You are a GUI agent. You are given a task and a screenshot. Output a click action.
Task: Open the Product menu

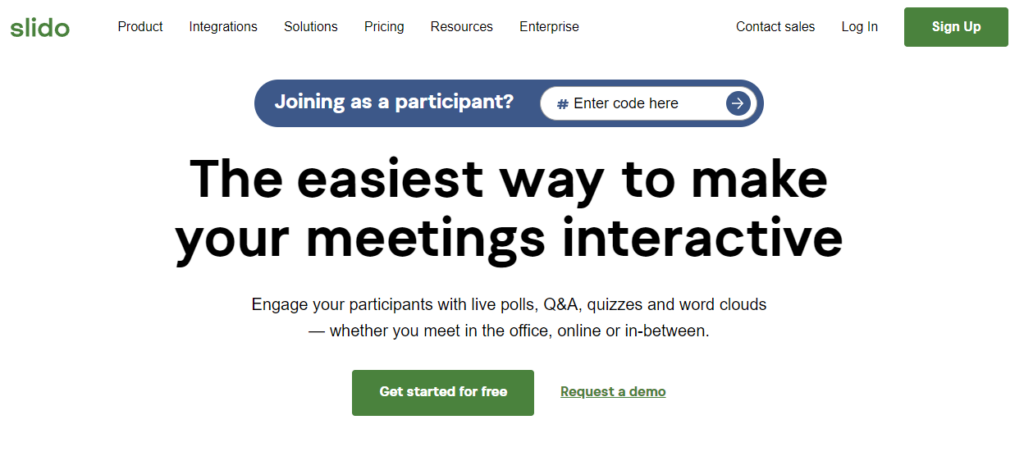[x=140, y=27]
